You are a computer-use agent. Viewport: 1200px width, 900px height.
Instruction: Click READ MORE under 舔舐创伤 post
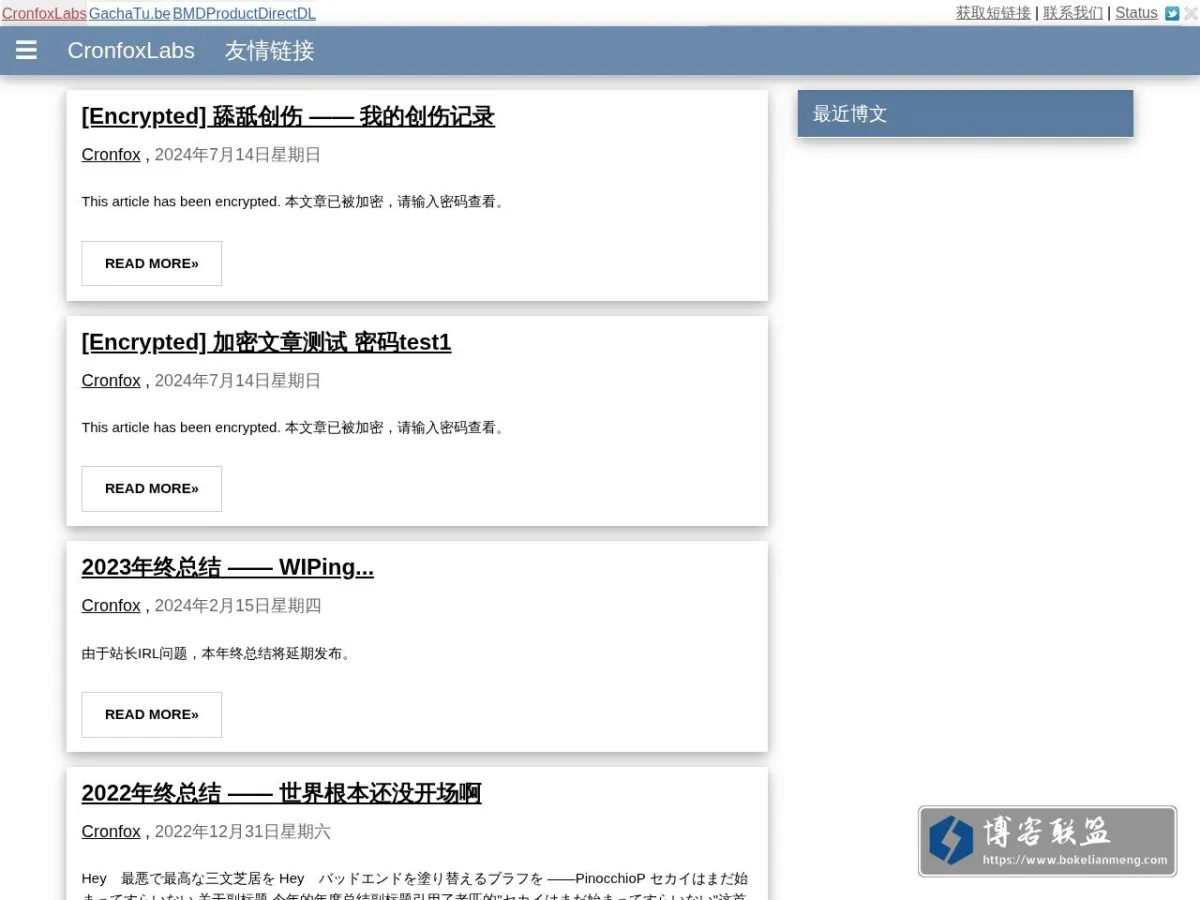pyautogui.click(x=152, y=263)
